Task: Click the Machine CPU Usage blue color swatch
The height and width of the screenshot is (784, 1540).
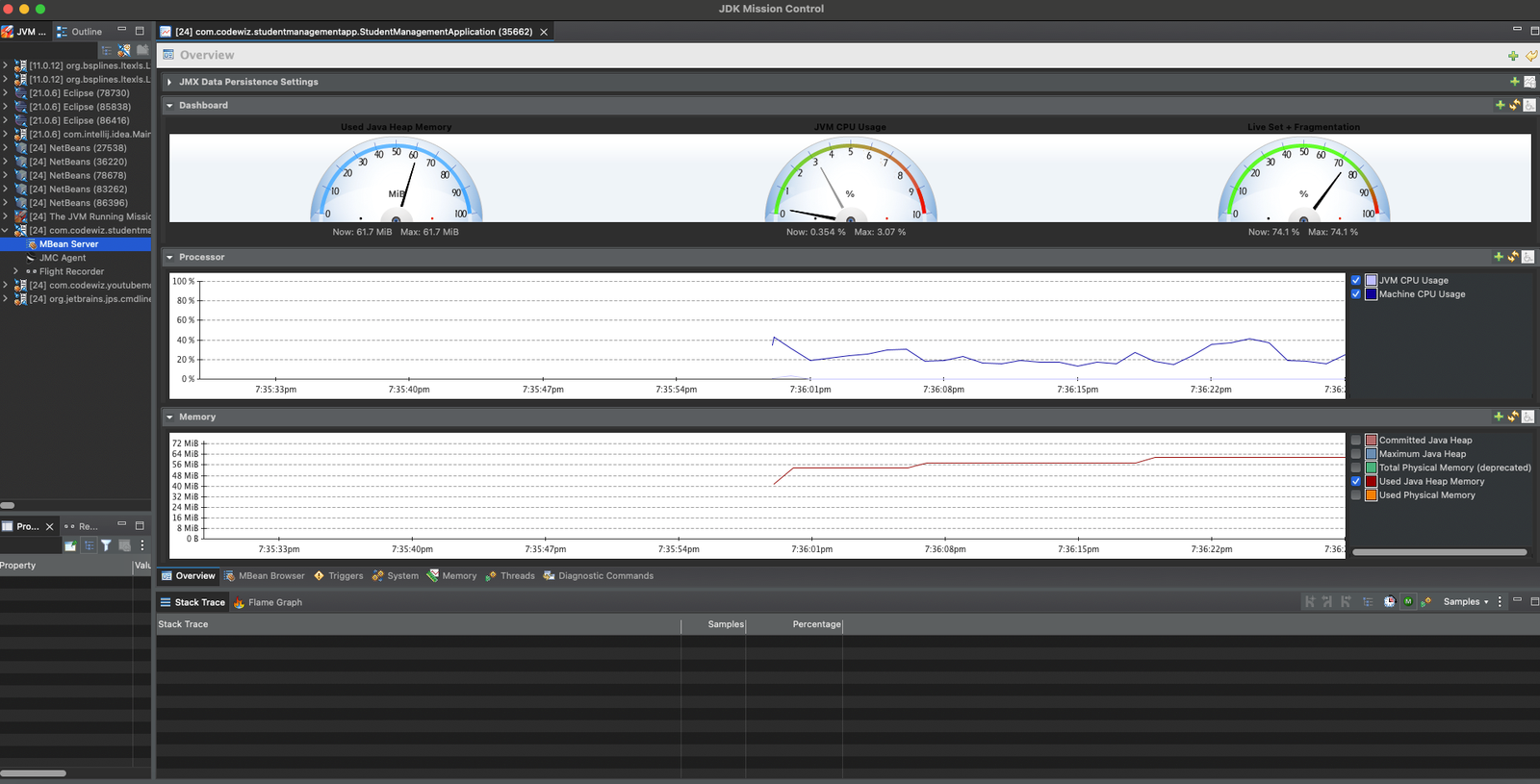Action: pyautogui.click(x=1371, y=294)
